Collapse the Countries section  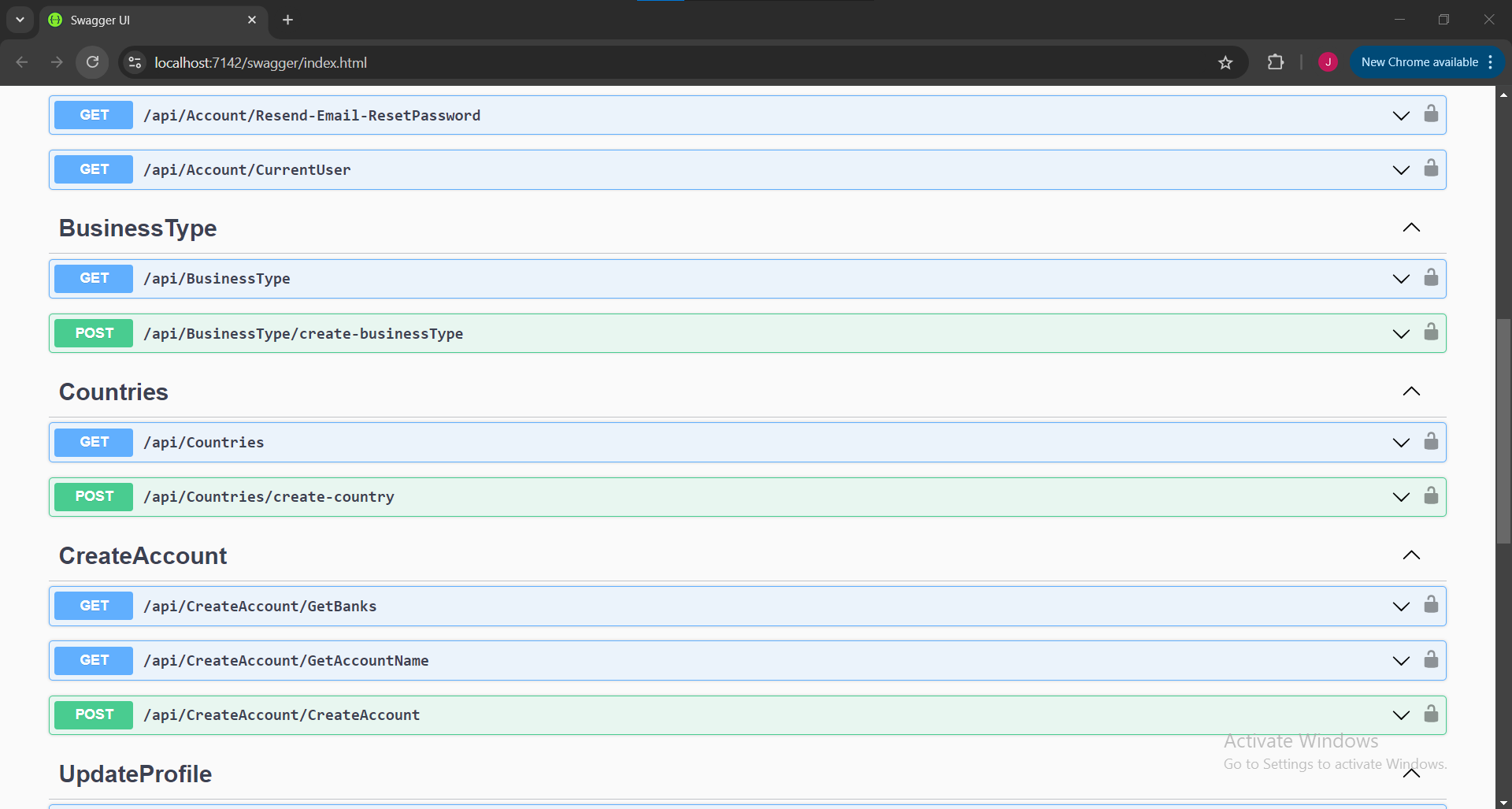coord(1411,392)
